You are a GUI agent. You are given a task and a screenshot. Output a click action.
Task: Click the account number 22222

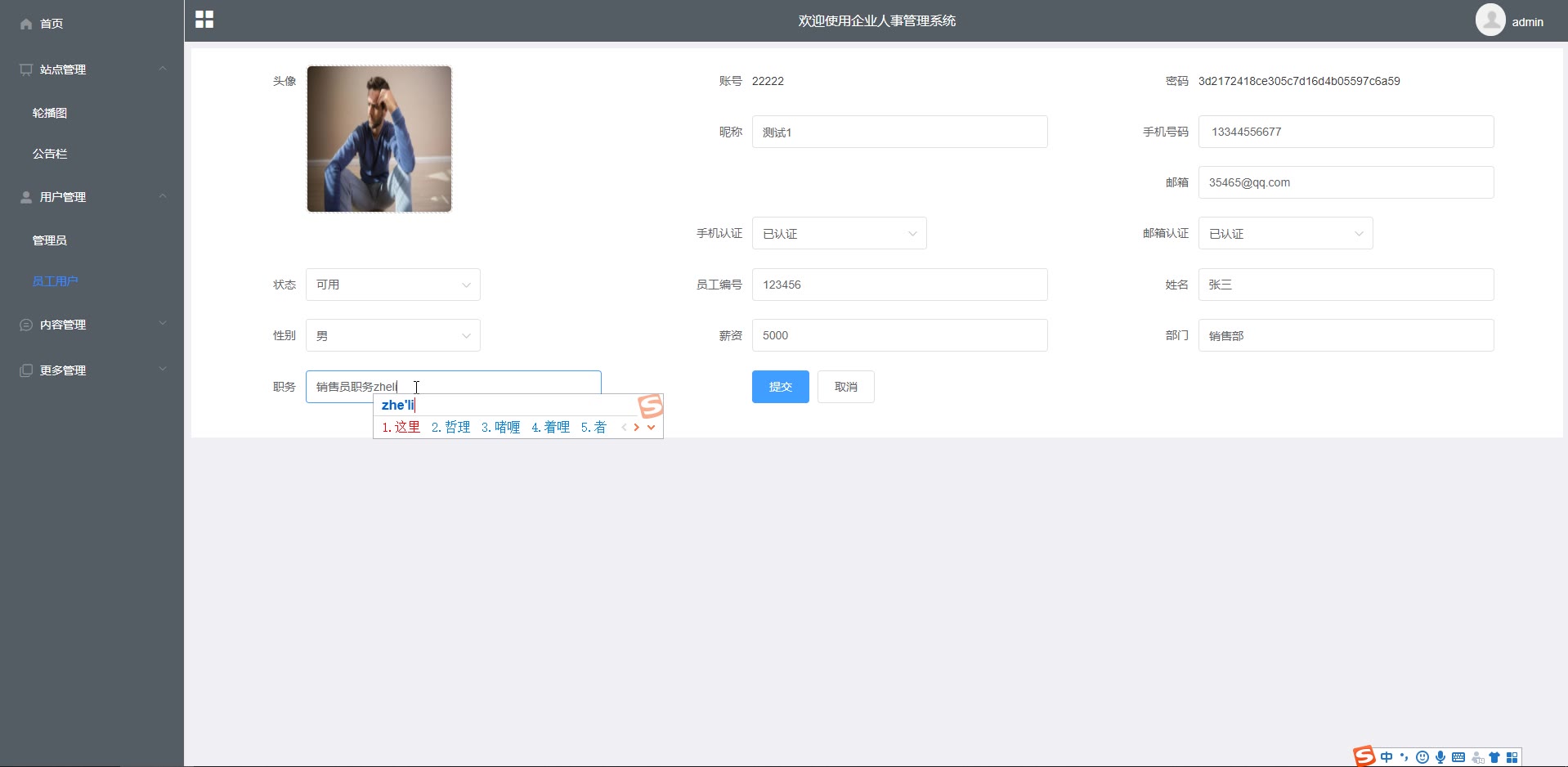[768, 81]
